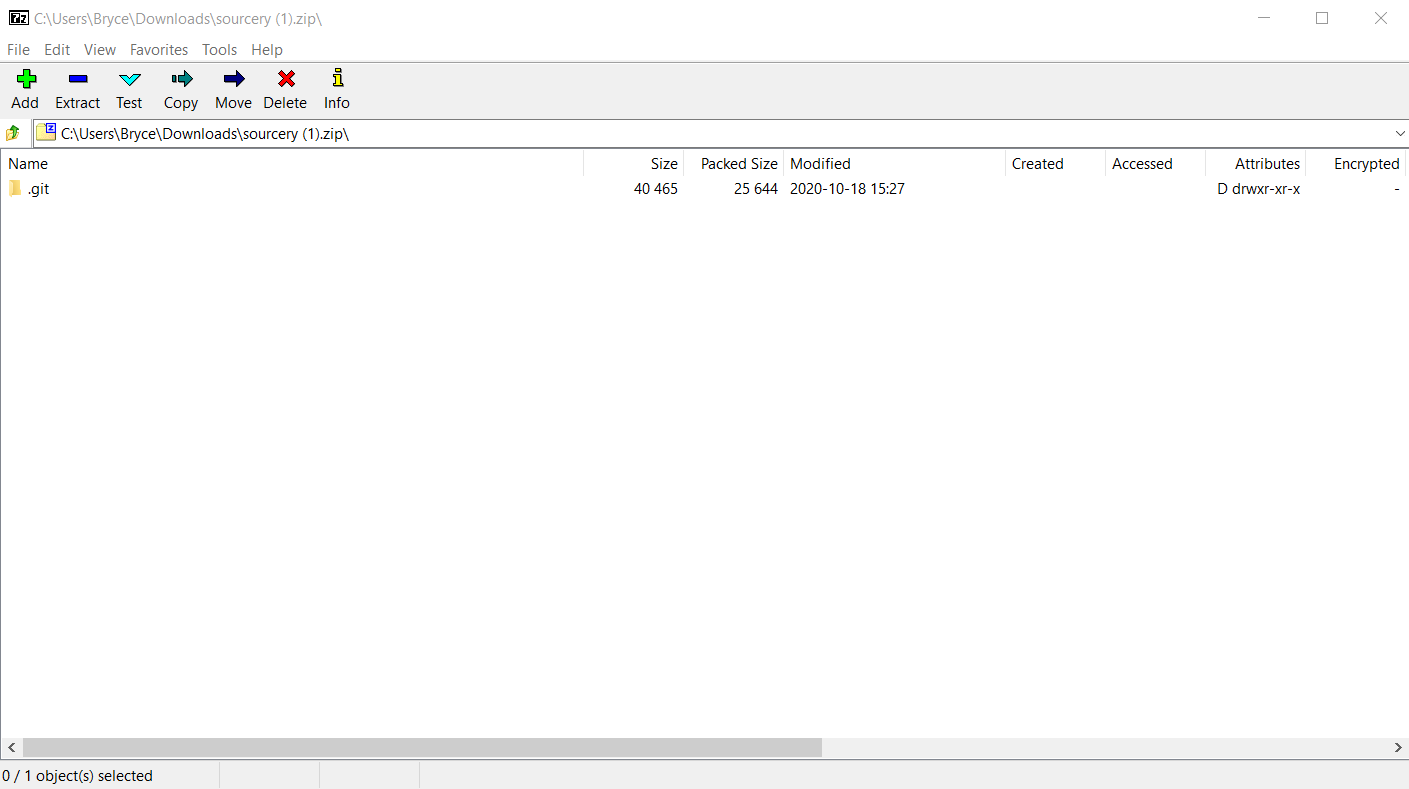Sort list by Name column

pos(28,164)
